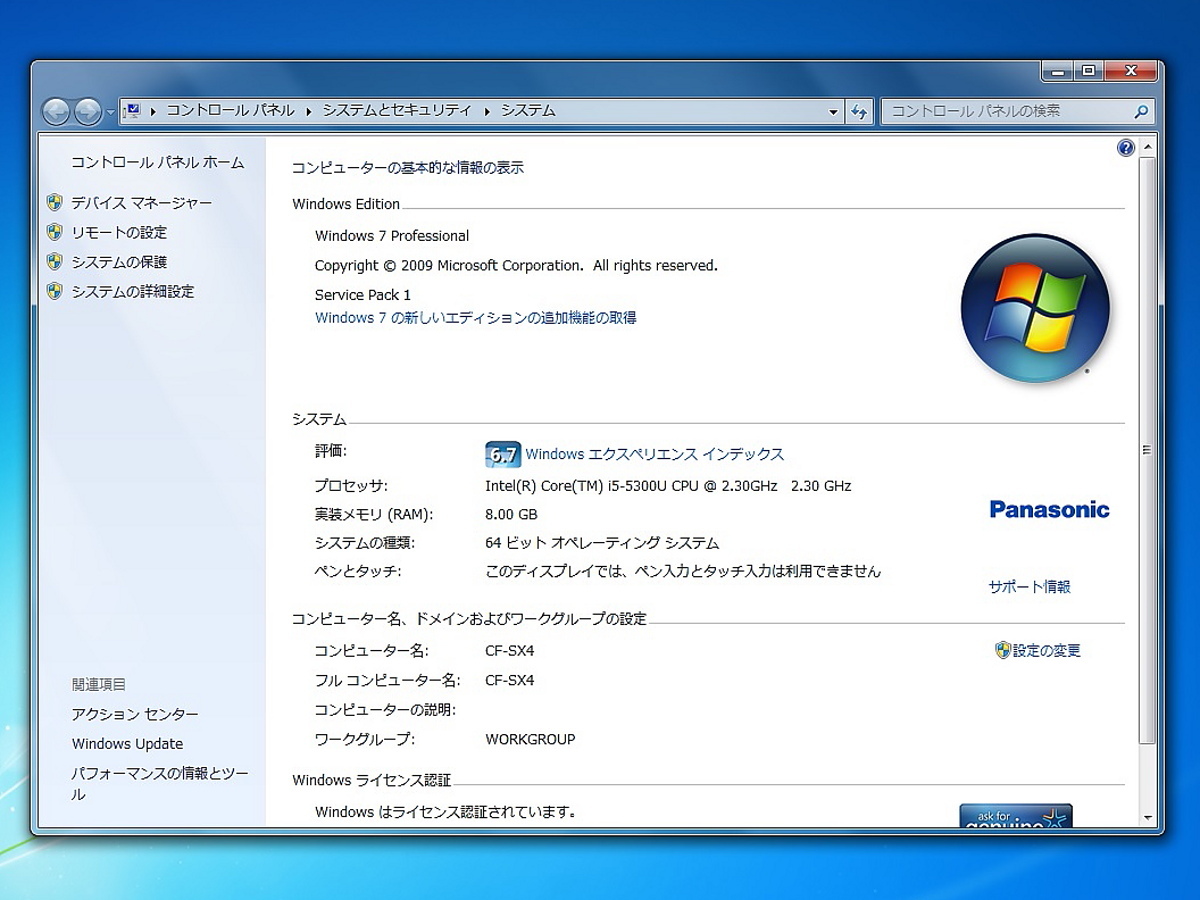Click the search magnifier icon
1200x900 pixels.
click(1141, 112)
